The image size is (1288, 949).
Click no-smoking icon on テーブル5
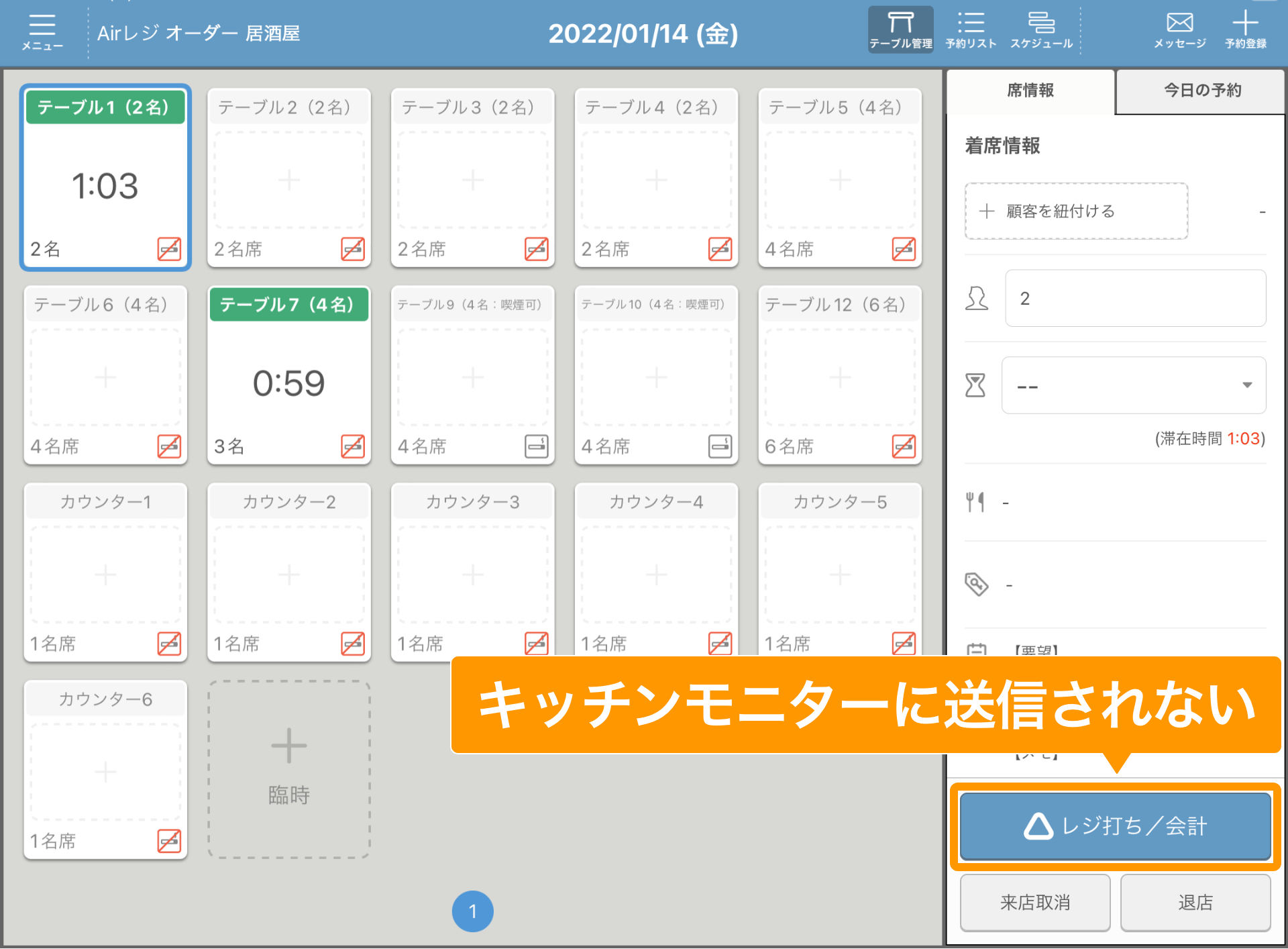(x=904, y=249)
